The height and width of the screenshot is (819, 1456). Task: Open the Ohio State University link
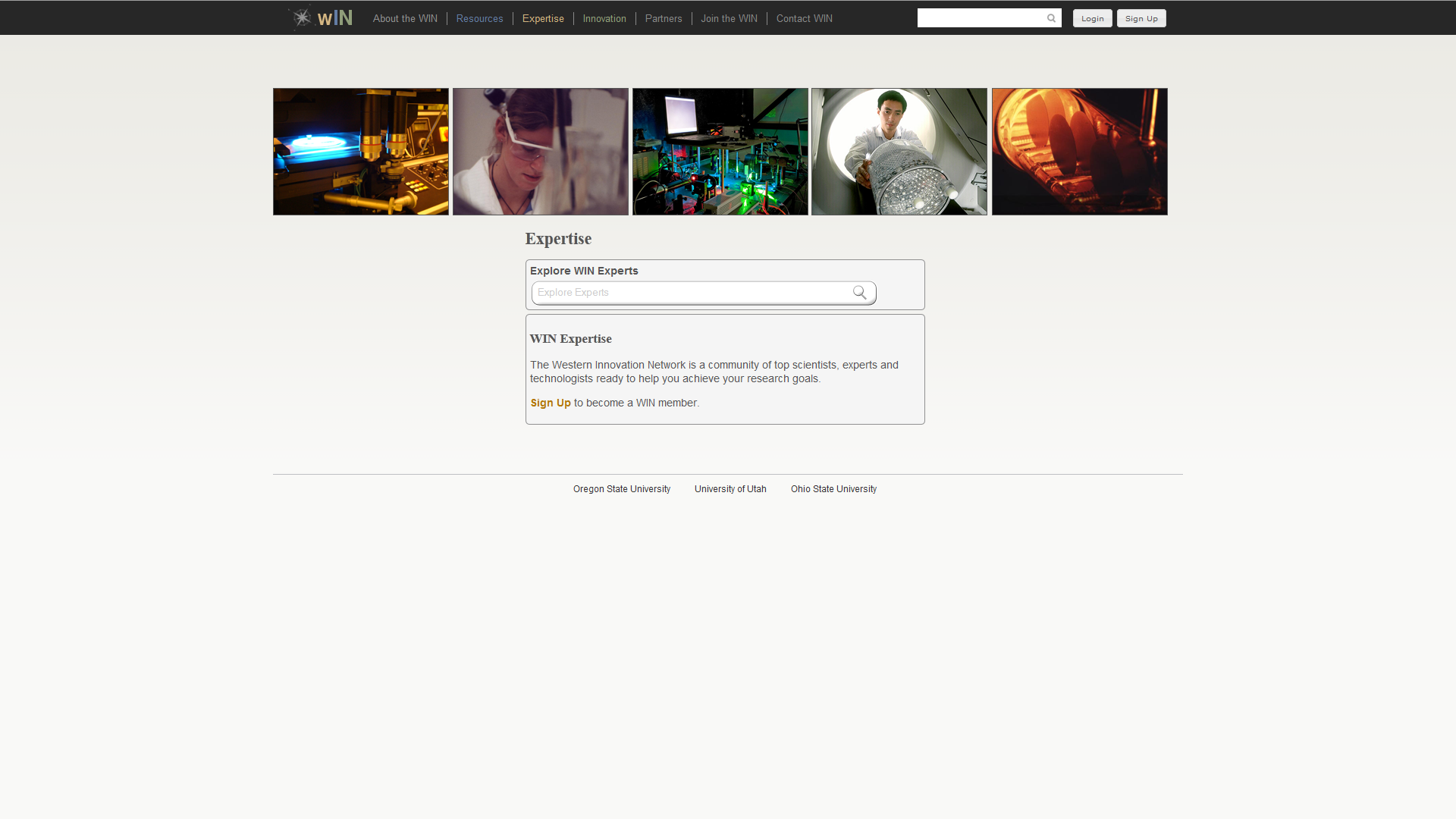click(833, 489)
